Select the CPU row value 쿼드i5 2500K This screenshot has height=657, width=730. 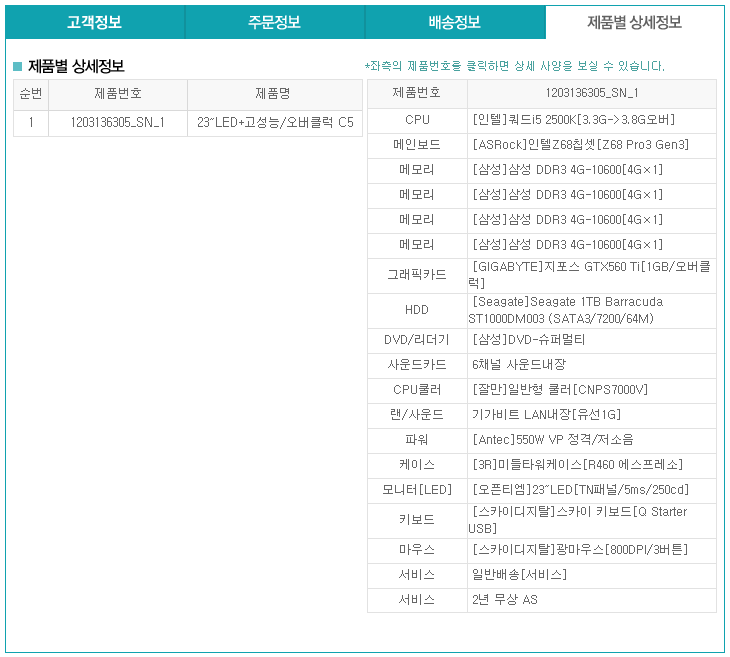point(573,120)
